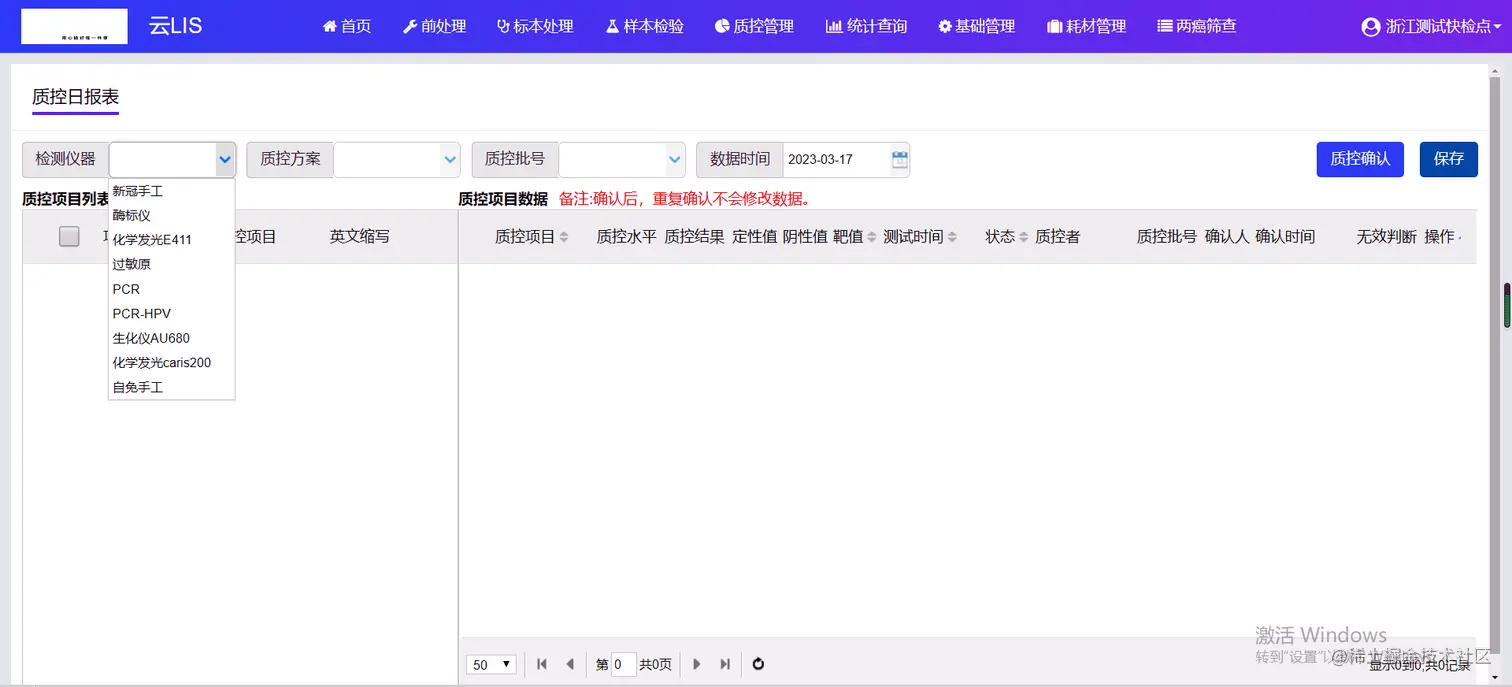Check the select-all checkbox in 质控项目列表
Viewport: 1512px width, 687px height.
[68, 236]
